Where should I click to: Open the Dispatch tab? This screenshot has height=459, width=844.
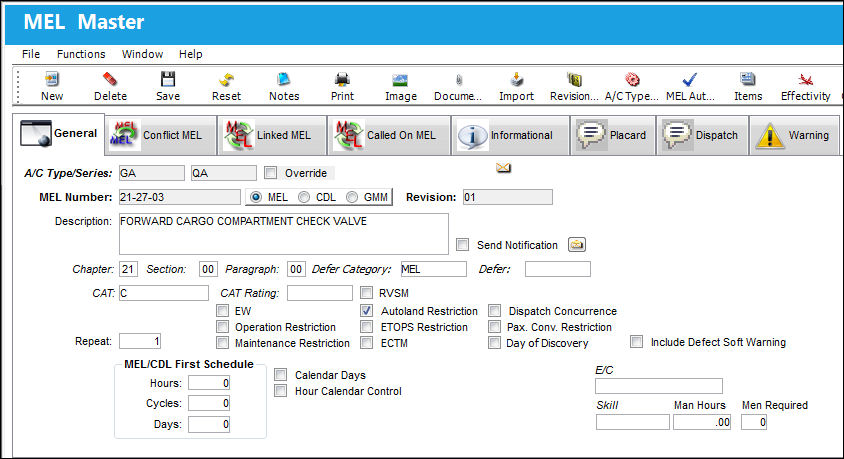702,135
